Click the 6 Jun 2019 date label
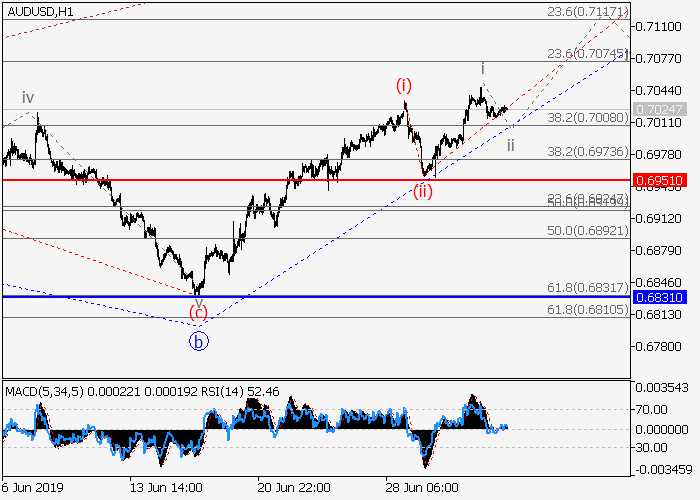700x500 pixels. [x=32, y=489]
